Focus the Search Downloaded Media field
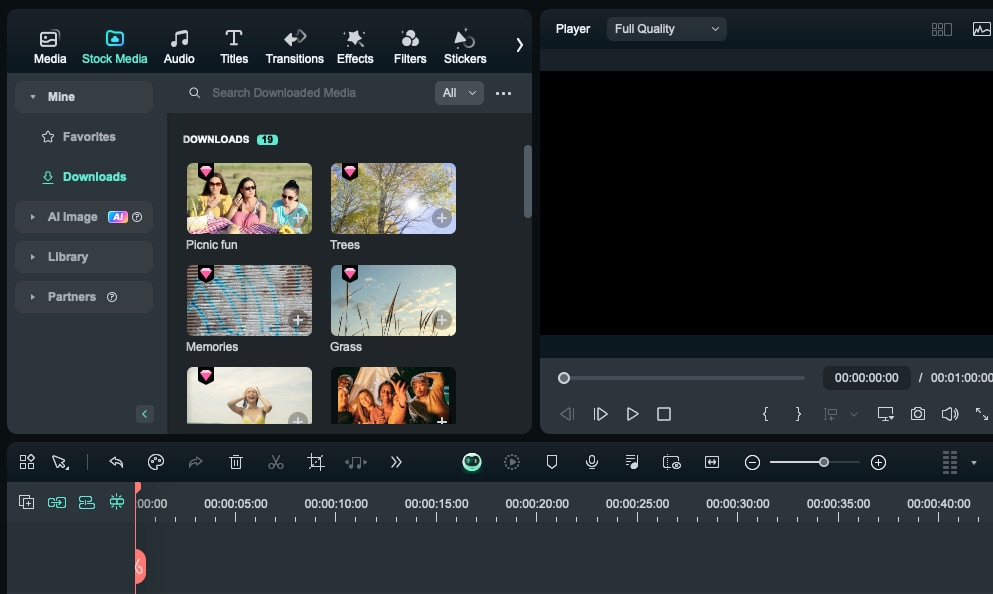Viewport: 993px width, 594px height. click(x=304, y=93)
